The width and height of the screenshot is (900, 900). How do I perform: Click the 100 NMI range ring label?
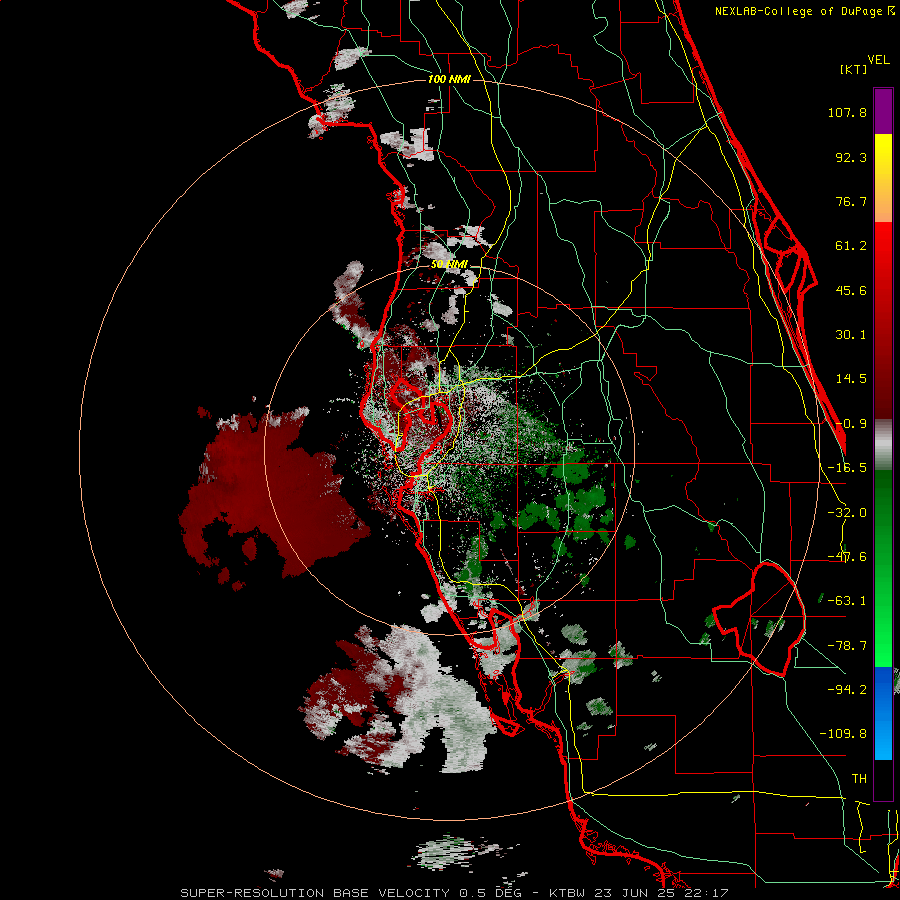[449, 79]
